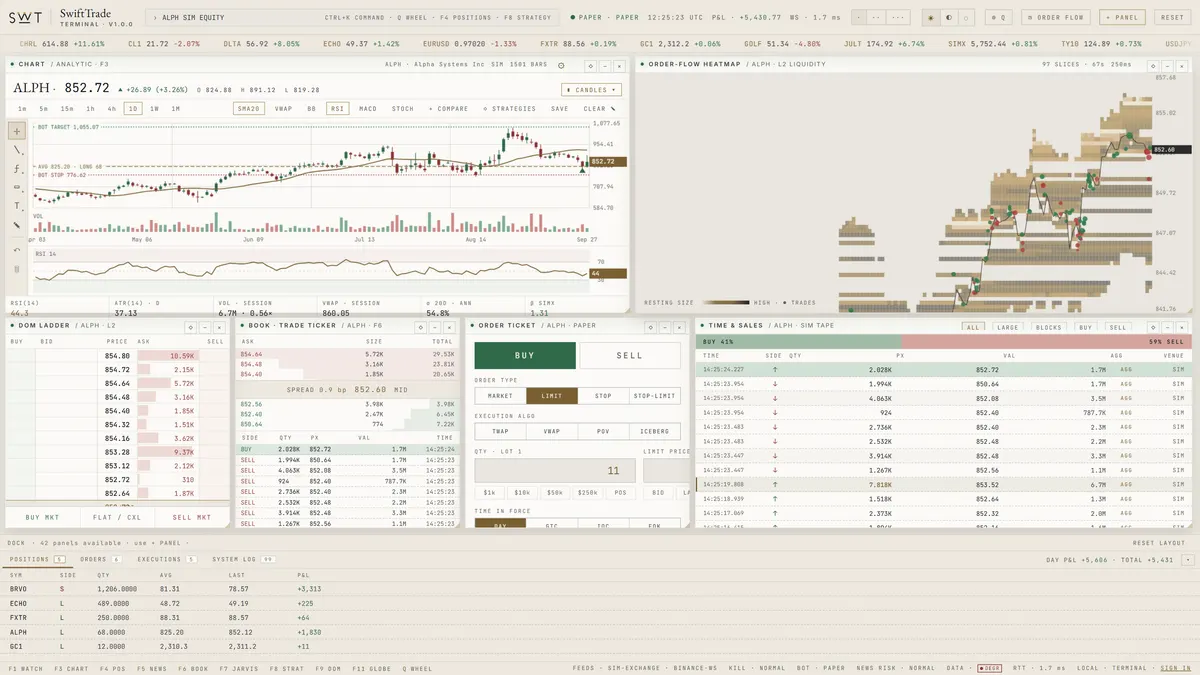The image size is (1200, 675).
Task: Pop out the Order-Flow Heatmap panel
Action: click(x=1153, y=65)
